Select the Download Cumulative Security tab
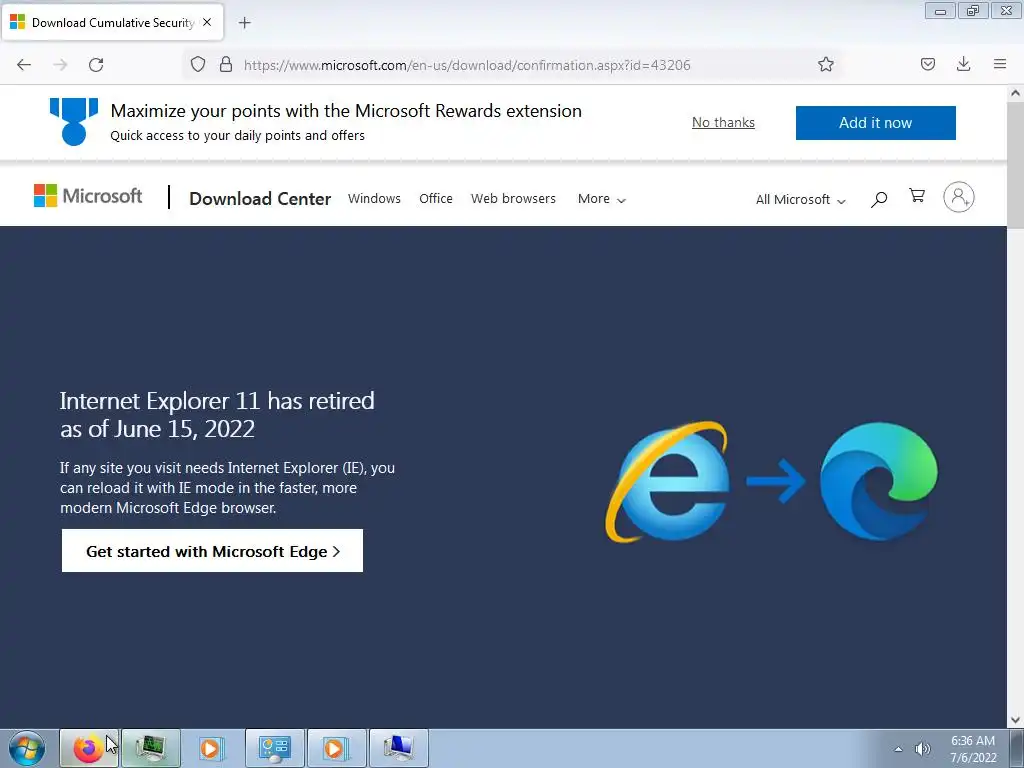1024x768 pixels. coord(112,23)
